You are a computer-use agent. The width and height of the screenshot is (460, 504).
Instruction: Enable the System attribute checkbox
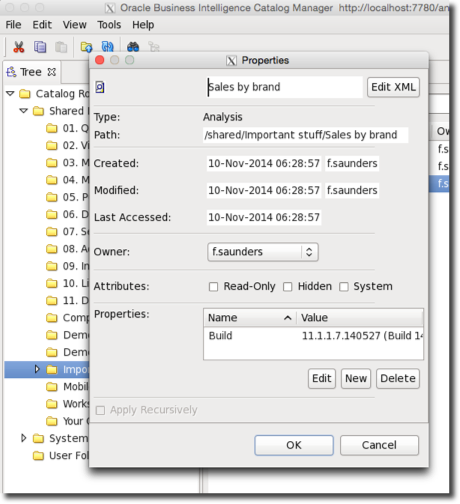tap(344, 287)
